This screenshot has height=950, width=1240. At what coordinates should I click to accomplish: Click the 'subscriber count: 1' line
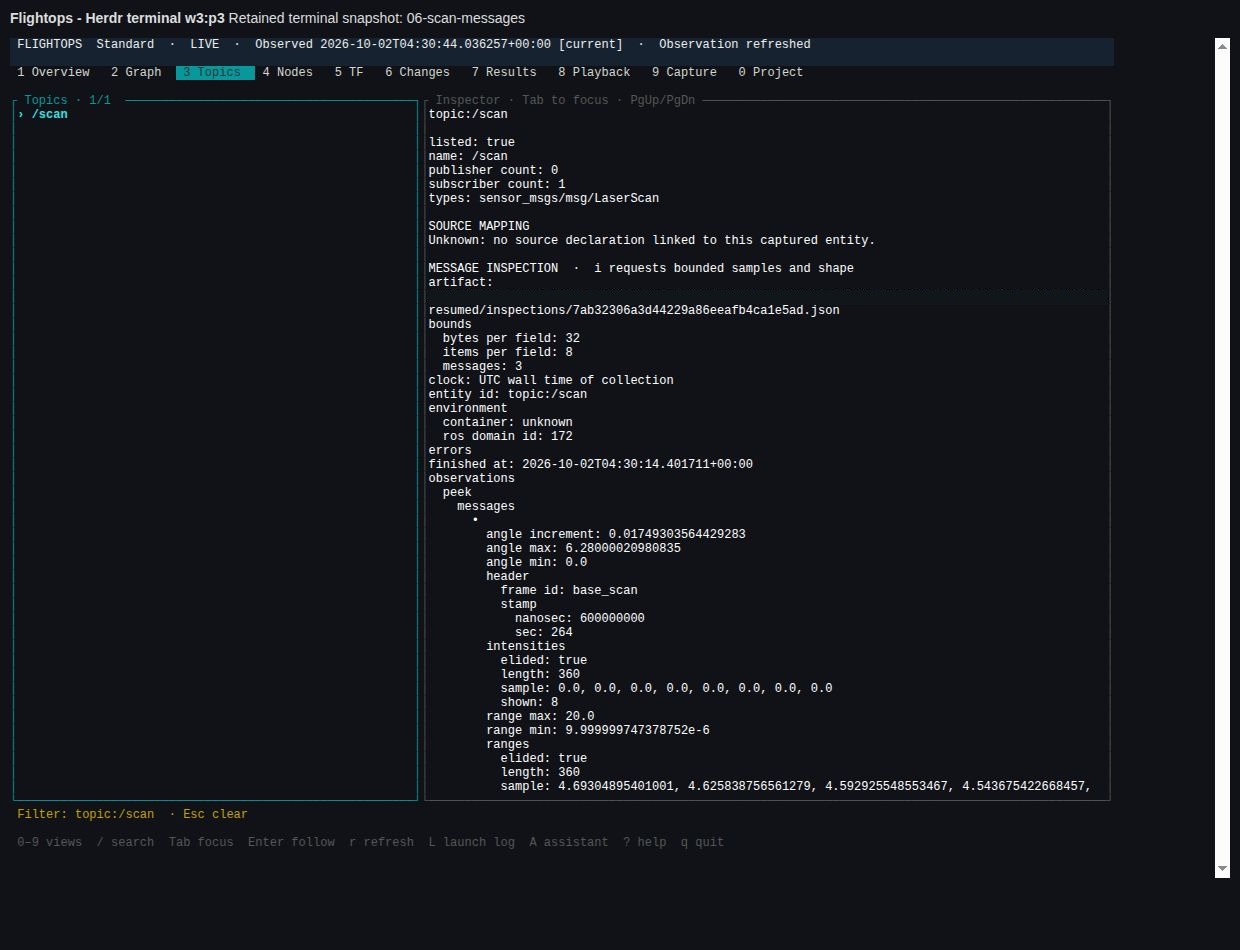point(497,184)
